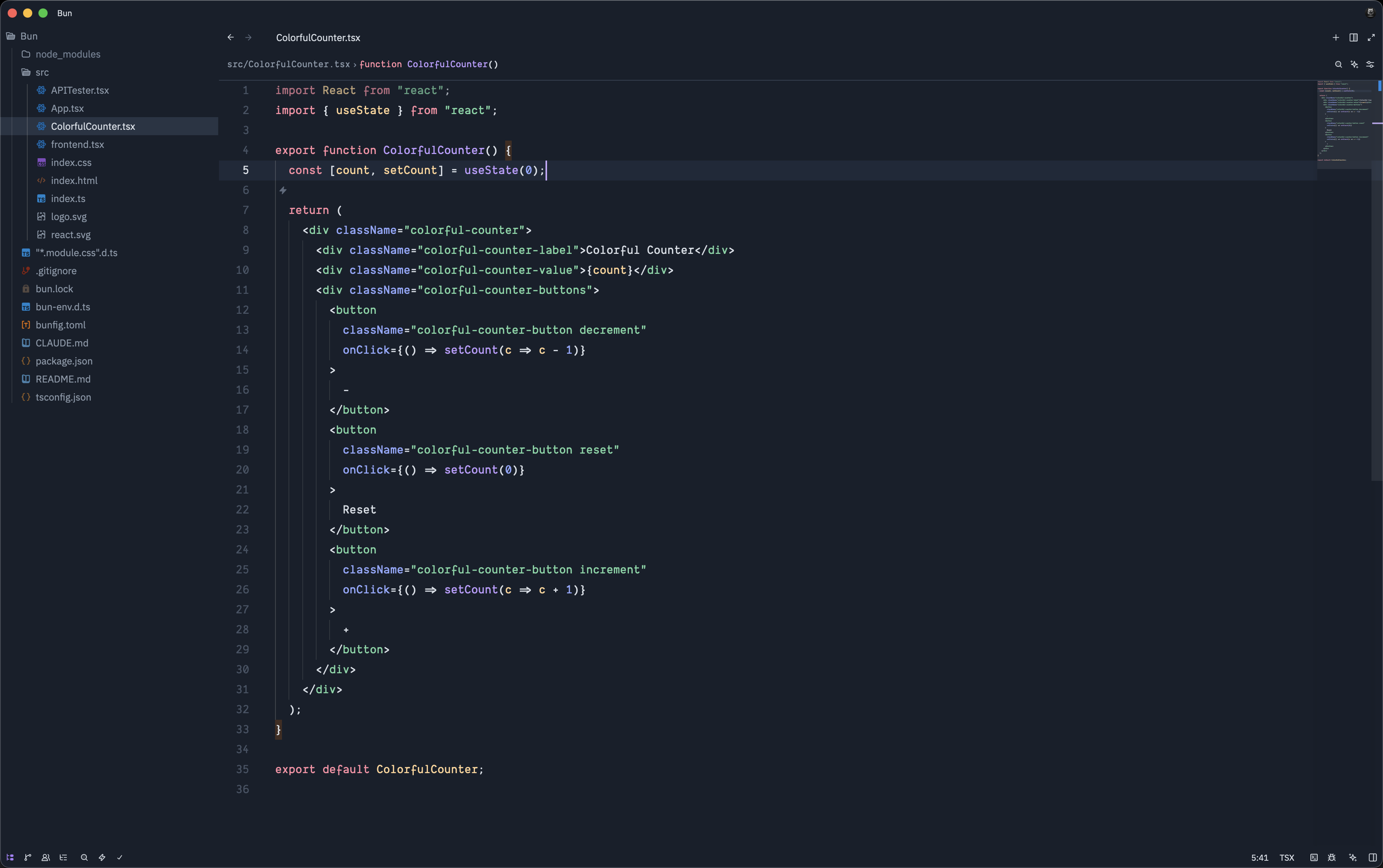
Task: Click the lightning bolt icon in status bar
Action: pos(102,857)
